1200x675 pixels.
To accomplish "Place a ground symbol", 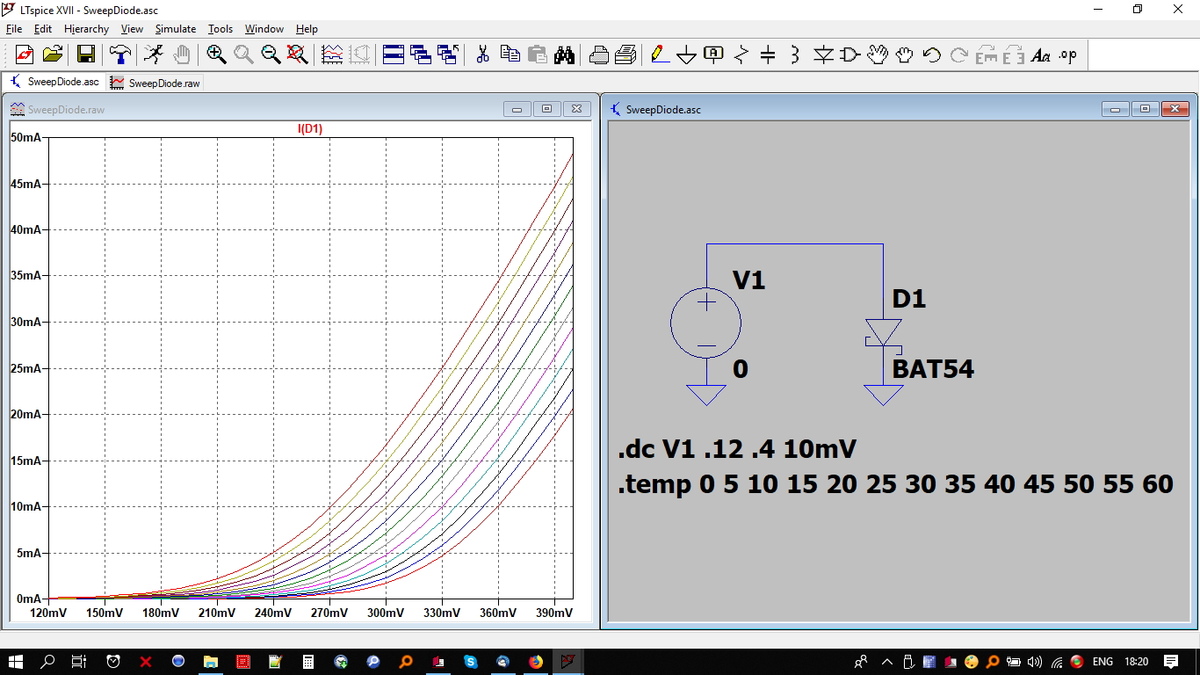I will 687,54.
